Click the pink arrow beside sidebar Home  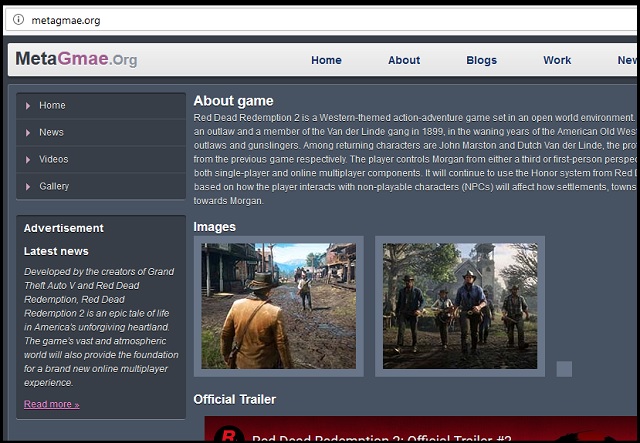coord(28,106)
